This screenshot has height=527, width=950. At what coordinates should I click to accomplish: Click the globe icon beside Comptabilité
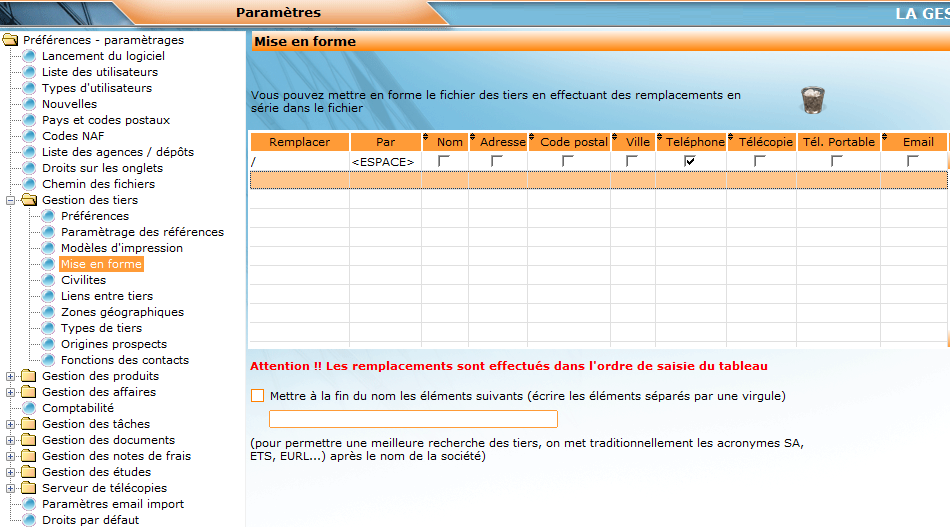click(x=29, y=408)
